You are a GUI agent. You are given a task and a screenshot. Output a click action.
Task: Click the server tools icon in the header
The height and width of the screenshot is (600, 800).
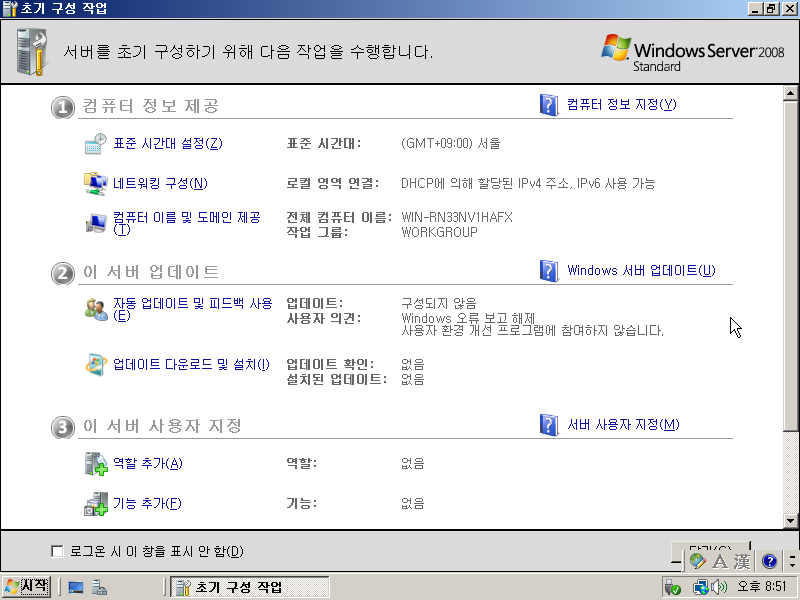click(x=32, y=52)
